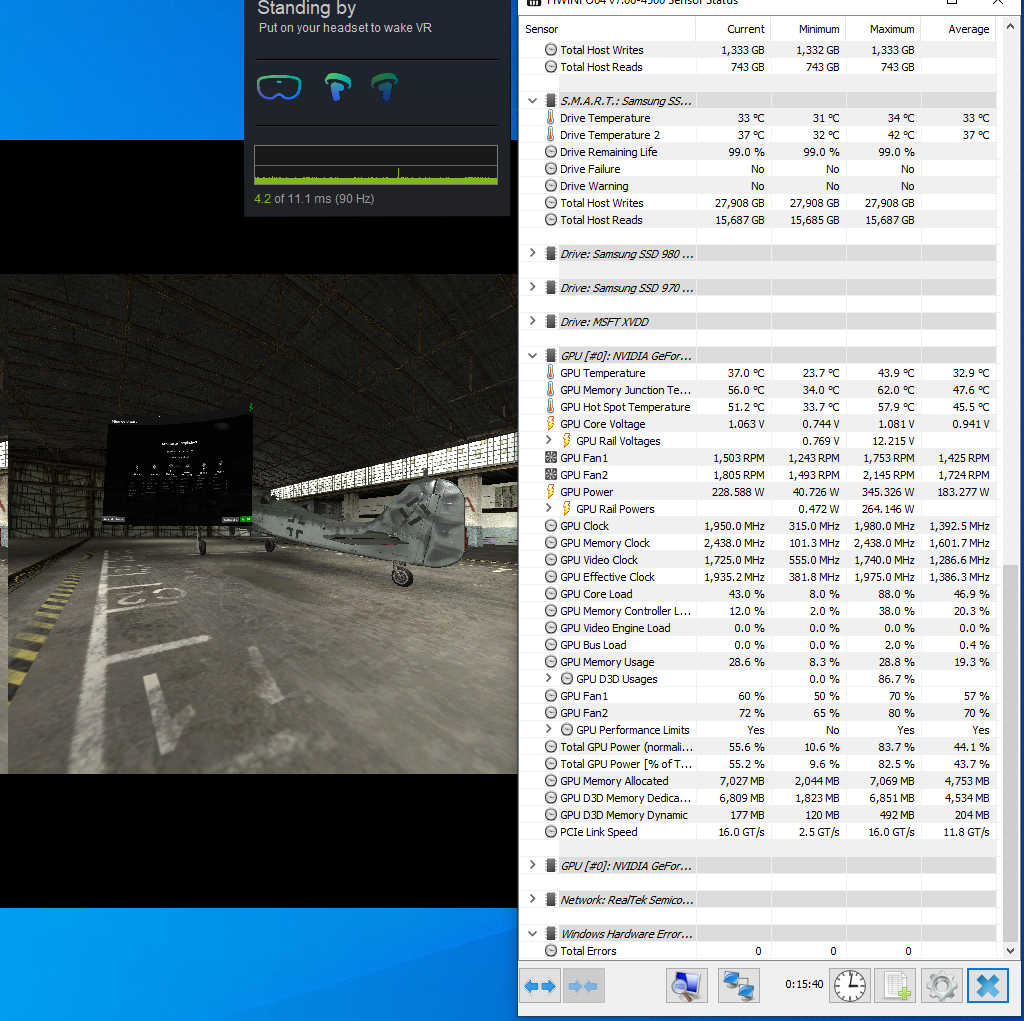
Task: Click the fan icon on the 1,503 RPM row
Action: 551,457
